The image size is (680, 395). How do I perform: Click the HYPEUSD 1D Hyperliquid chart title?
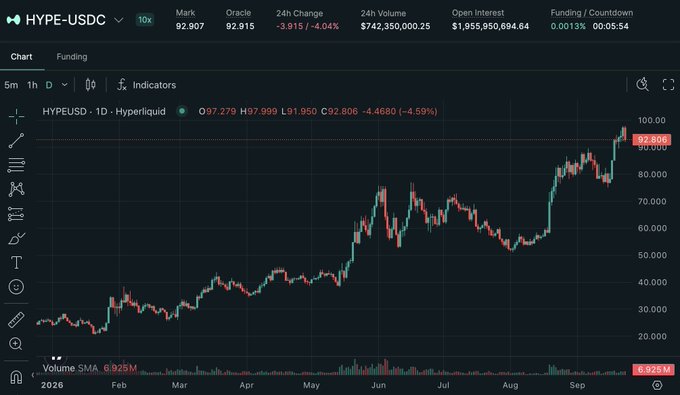pyautogui.click(x=104, y=111)
